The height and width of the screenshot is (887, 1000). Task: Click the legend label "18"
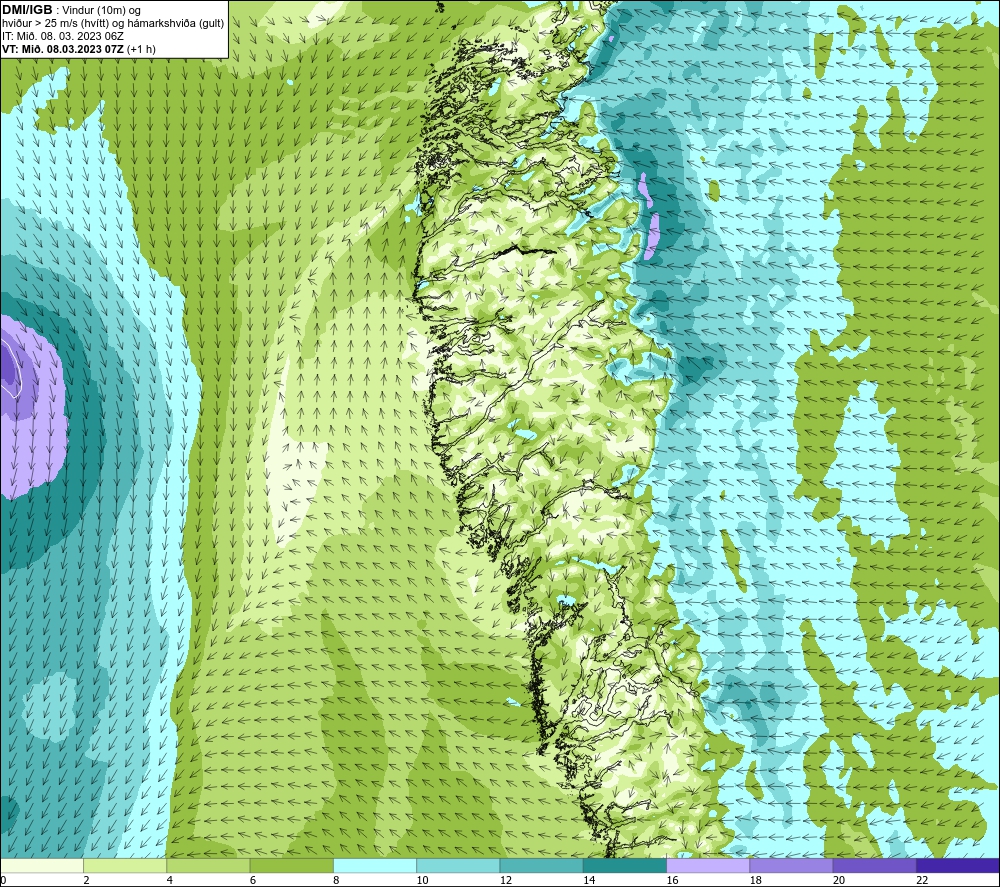(x=756, y=881)
